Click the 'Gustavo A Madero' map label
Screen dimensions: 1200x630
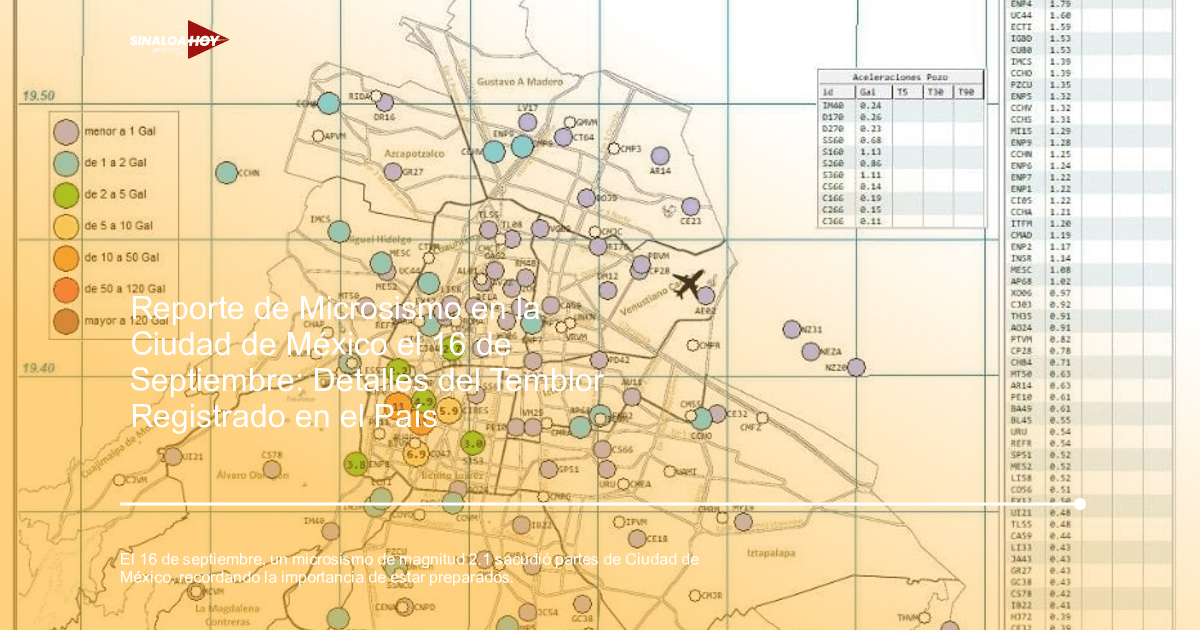[520, 81]
